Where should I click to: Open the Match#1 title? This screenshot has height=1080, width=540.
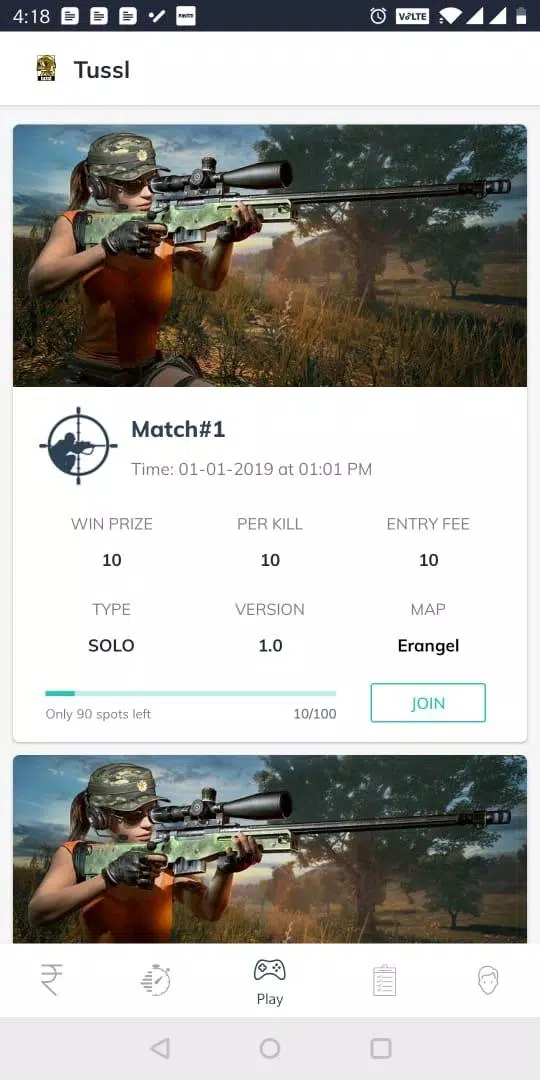[x=178, y=429]
